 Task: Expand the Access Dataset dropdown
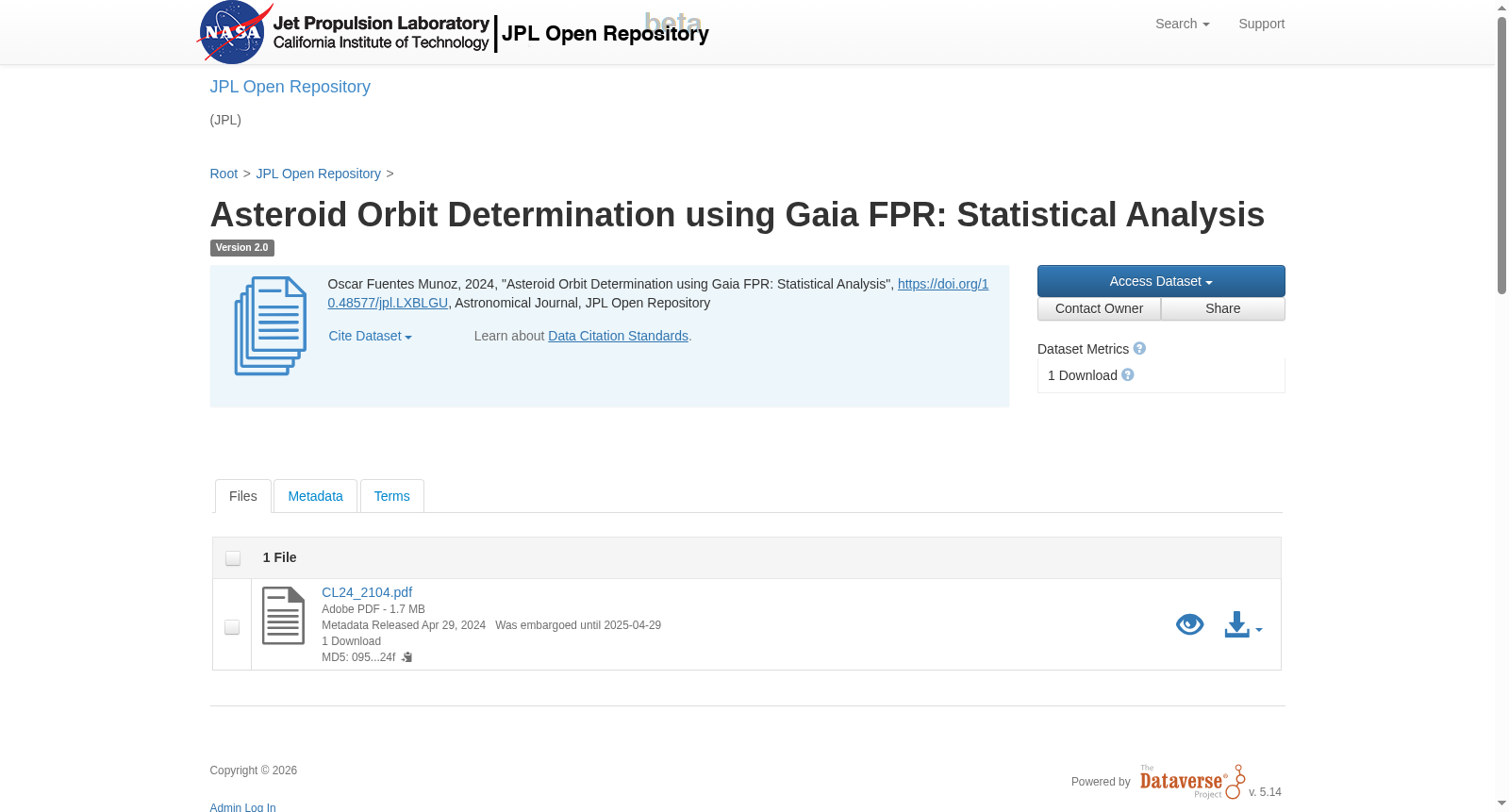coord(1161,281)
